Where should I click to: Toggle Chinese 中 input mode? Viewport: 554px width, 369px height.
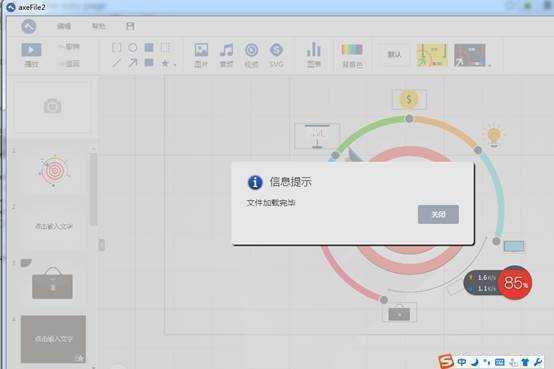point(462,362)
